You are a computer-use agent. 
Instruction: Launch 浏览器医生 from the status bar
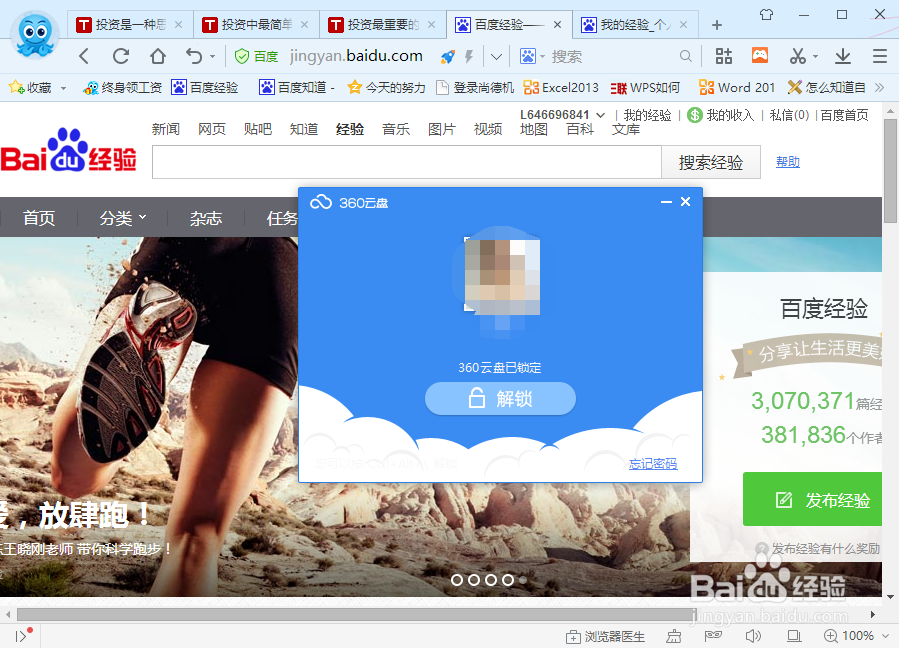pos(607,636)
